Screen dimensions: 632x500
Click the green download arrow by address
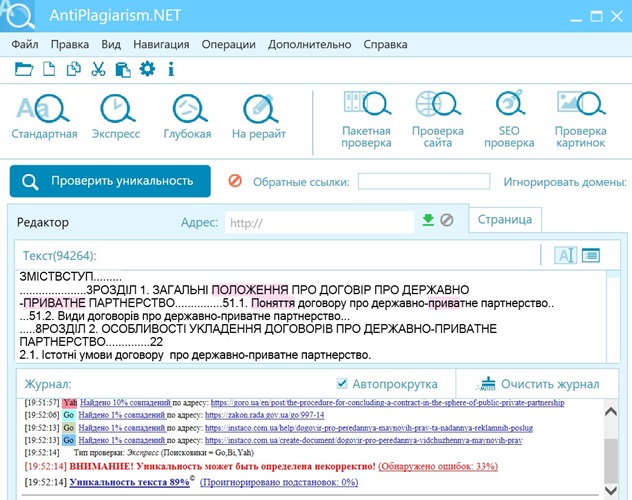point(428,220)
